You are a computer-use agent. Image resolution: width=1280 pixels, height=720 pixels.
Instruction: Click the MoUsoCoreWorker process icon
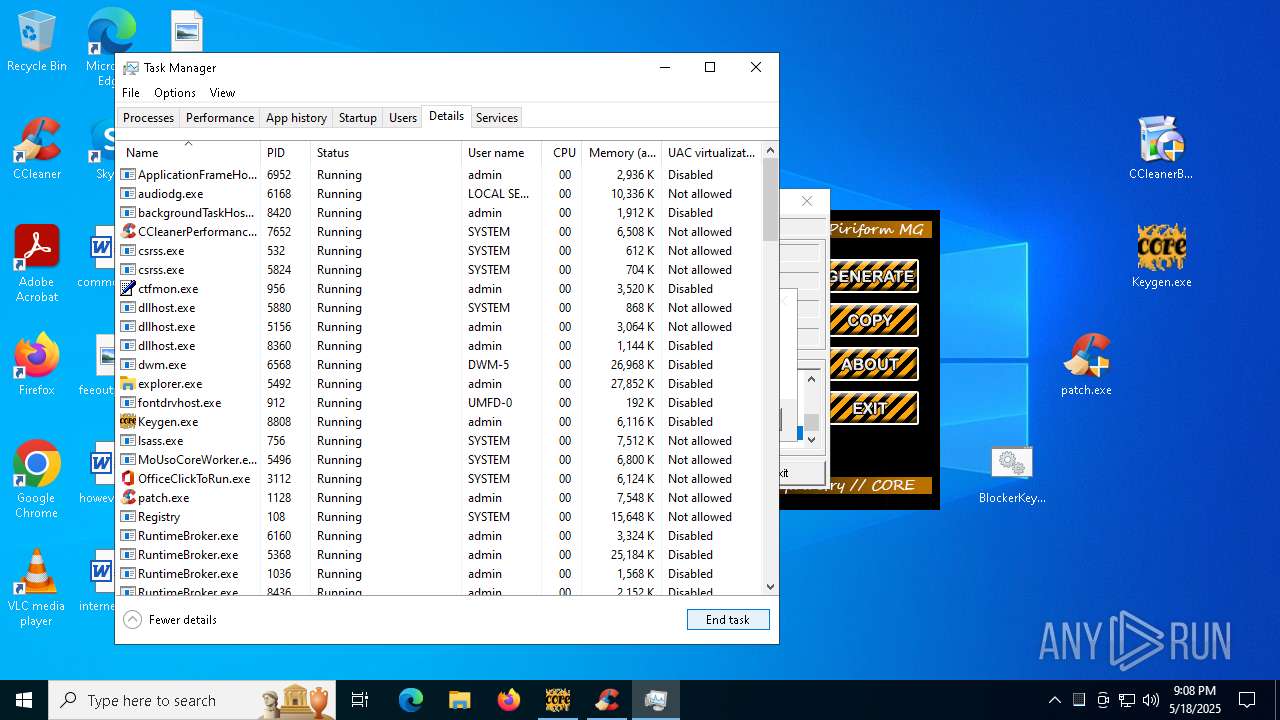(x=128, y=460)
